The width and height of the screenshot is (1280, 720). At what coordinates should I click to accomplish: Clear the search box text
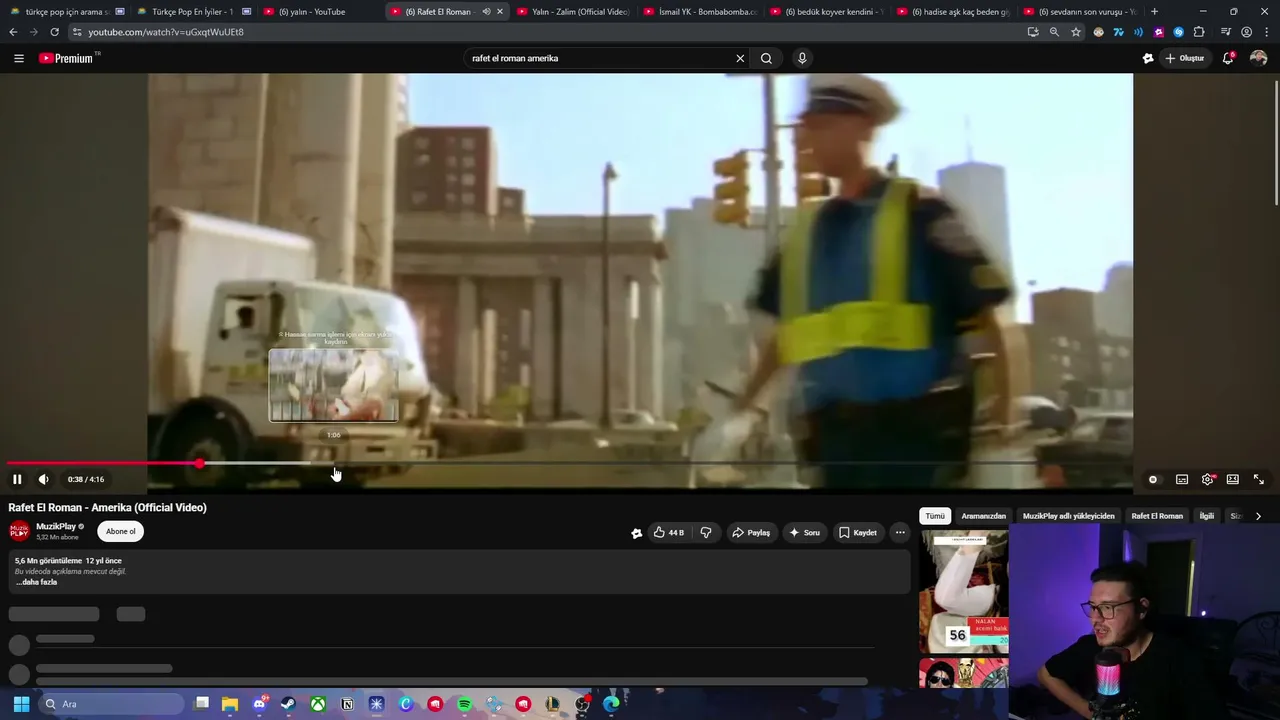(x=740, y=58)
